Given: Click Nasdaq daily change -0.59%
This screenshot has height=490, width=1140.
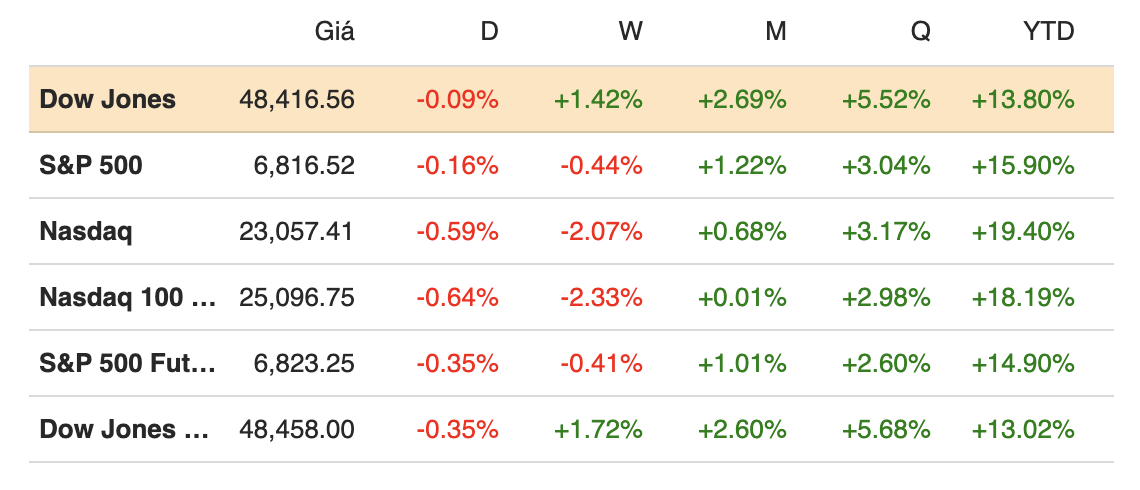Looking at the screenshot, I should coord(457,231).
